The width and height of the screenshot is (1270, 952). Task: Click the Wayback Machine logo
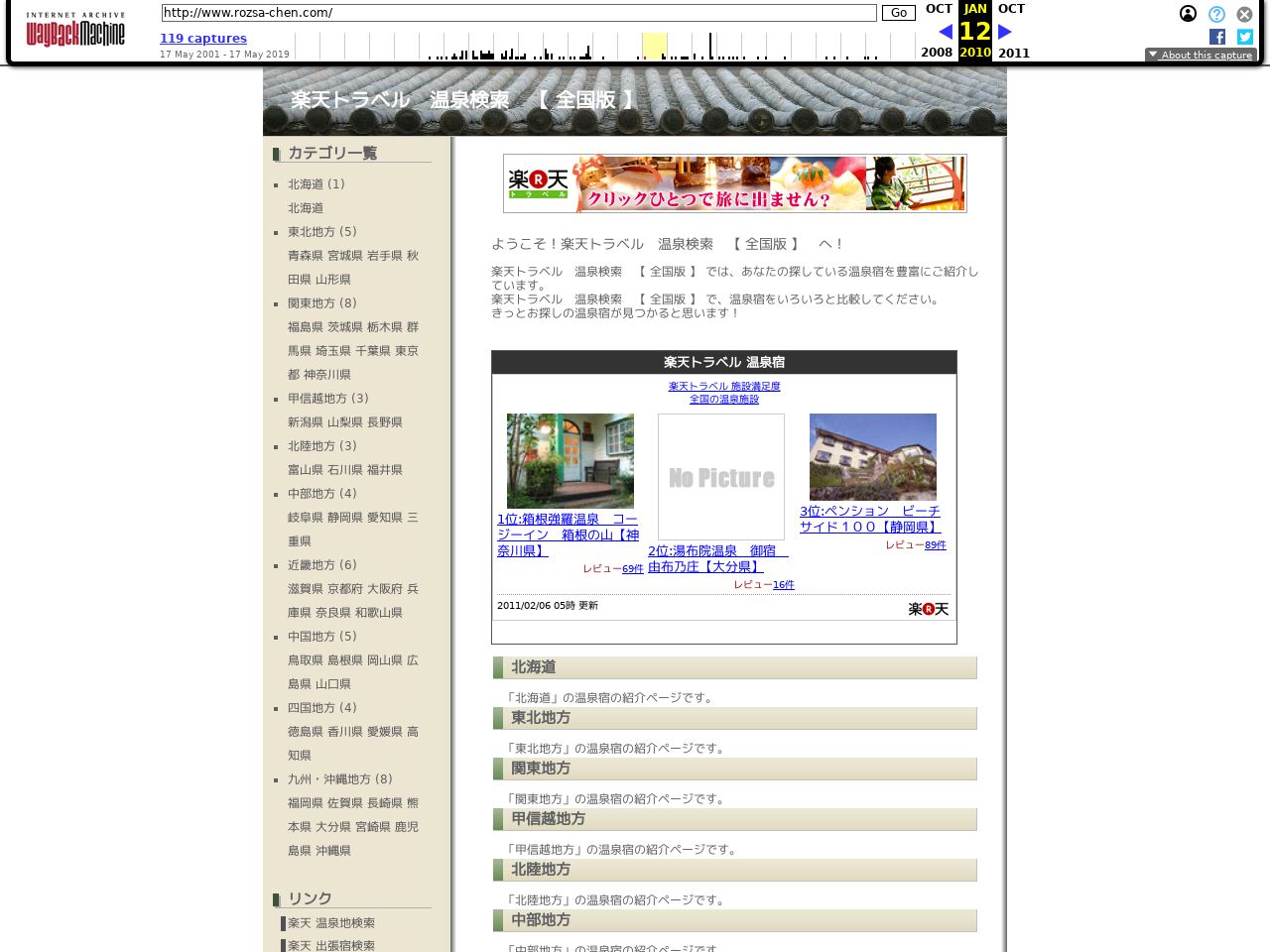(74, 31)
